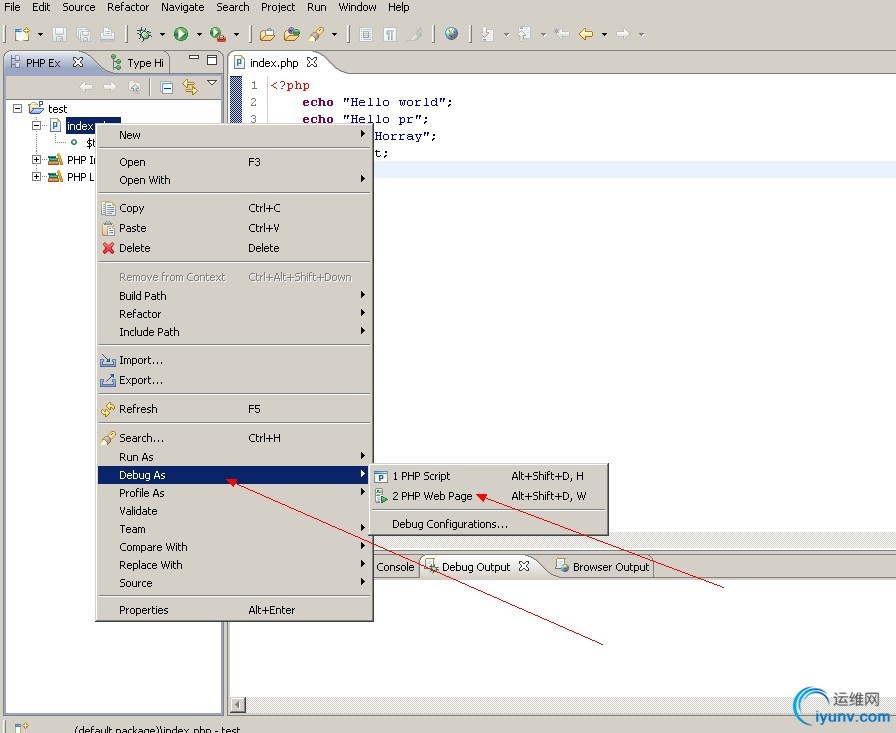Open the Window menu
Viewport: 896px width, 733px height.
pos(357,7)
